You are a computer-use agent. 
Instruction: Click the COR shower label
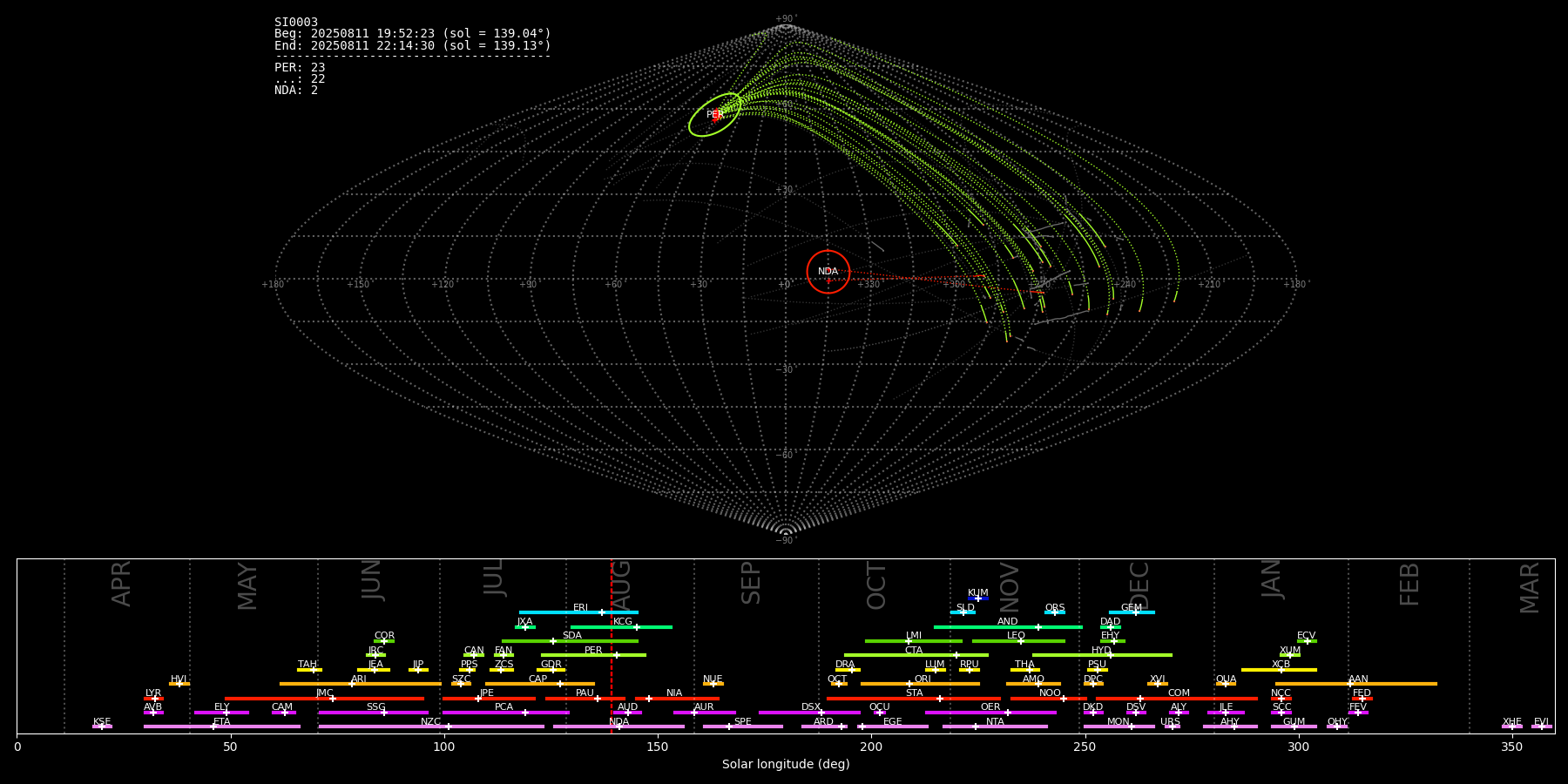point(384,636)
